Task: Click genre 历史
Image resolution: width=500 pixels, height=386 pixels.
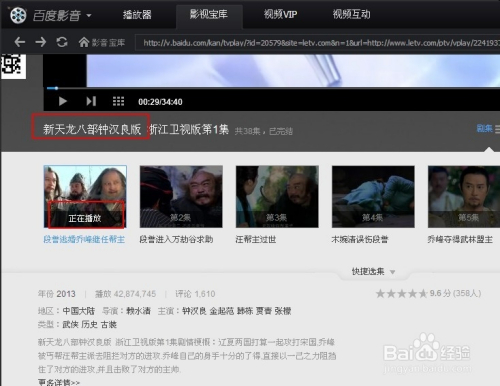Action: 89,324
